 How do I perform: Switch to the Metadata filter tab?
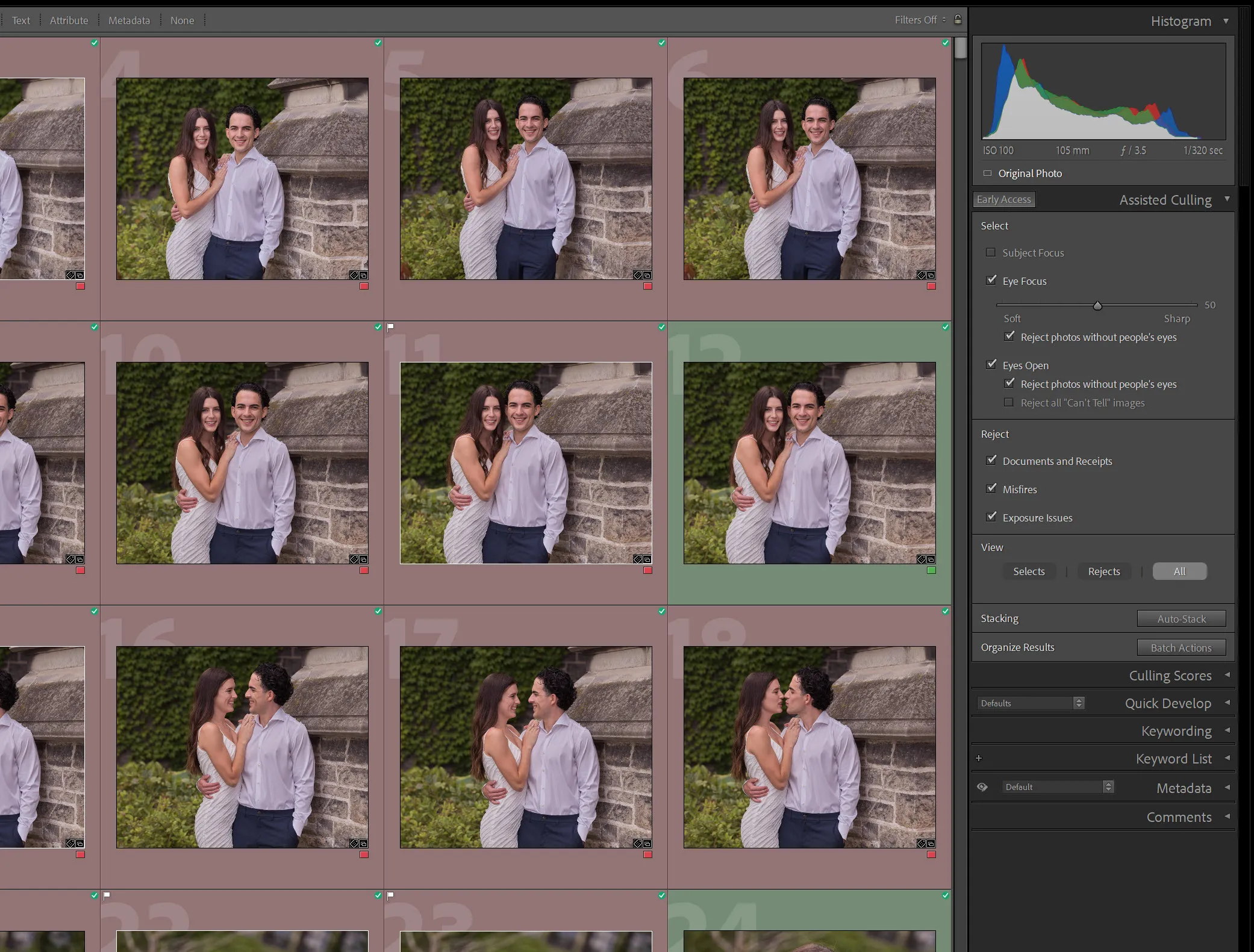129,20
